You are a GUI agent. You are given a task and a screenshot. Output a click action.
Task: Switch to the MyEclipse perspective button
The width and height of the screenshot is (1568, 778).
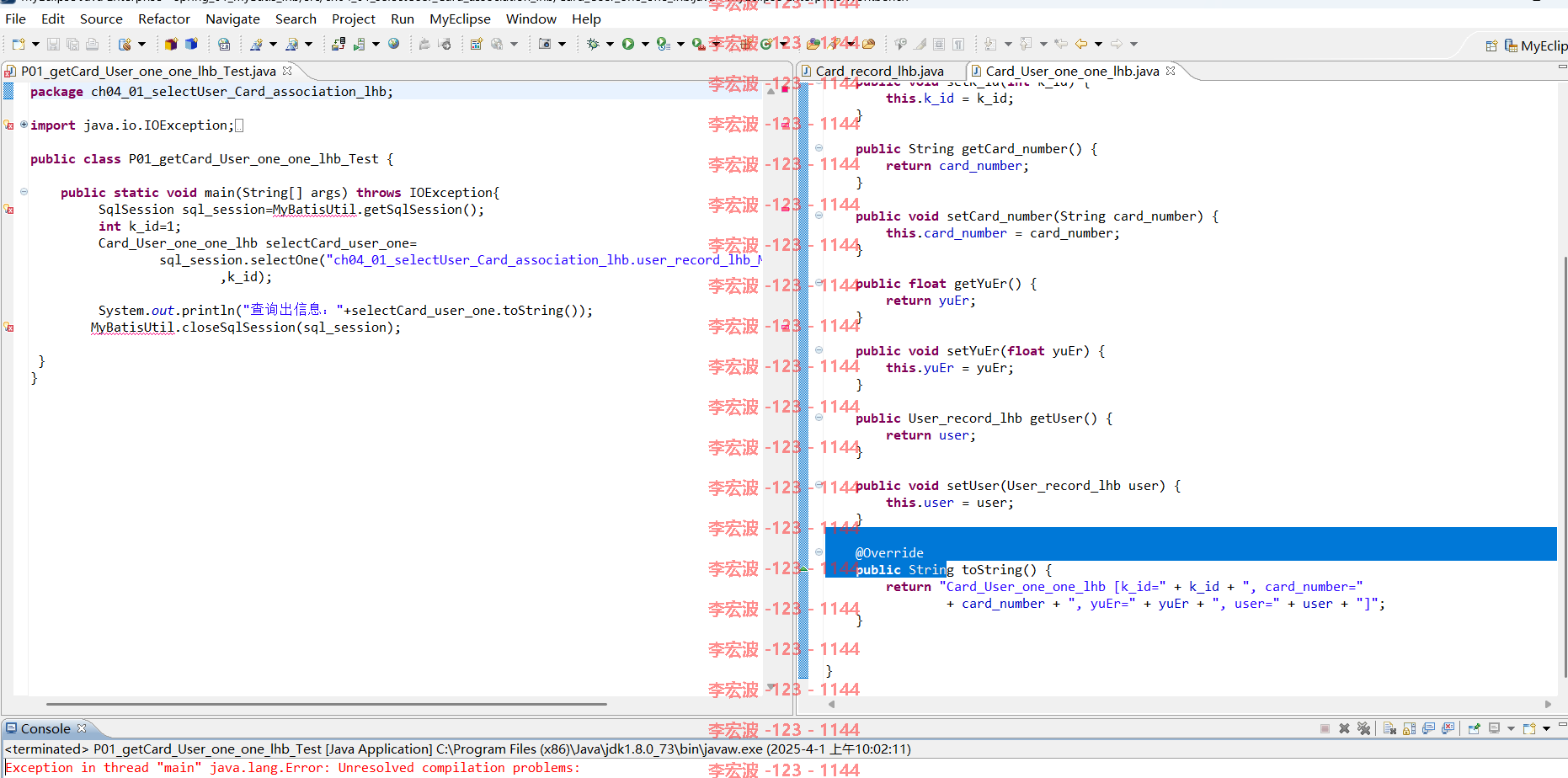click(x=1537, y=45)
